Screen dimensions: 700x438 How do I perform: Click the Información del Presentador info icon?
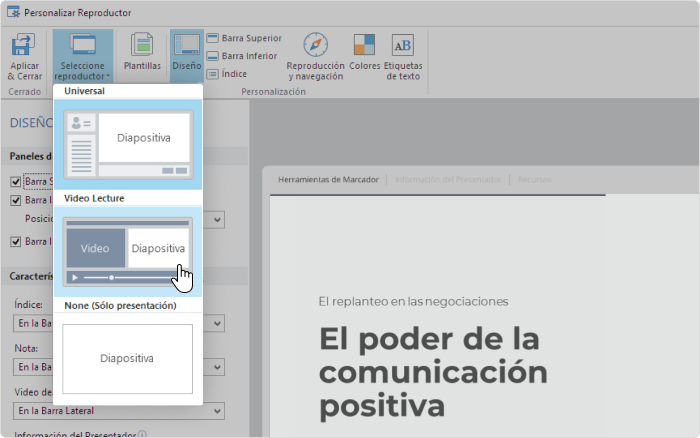(142, 434)
